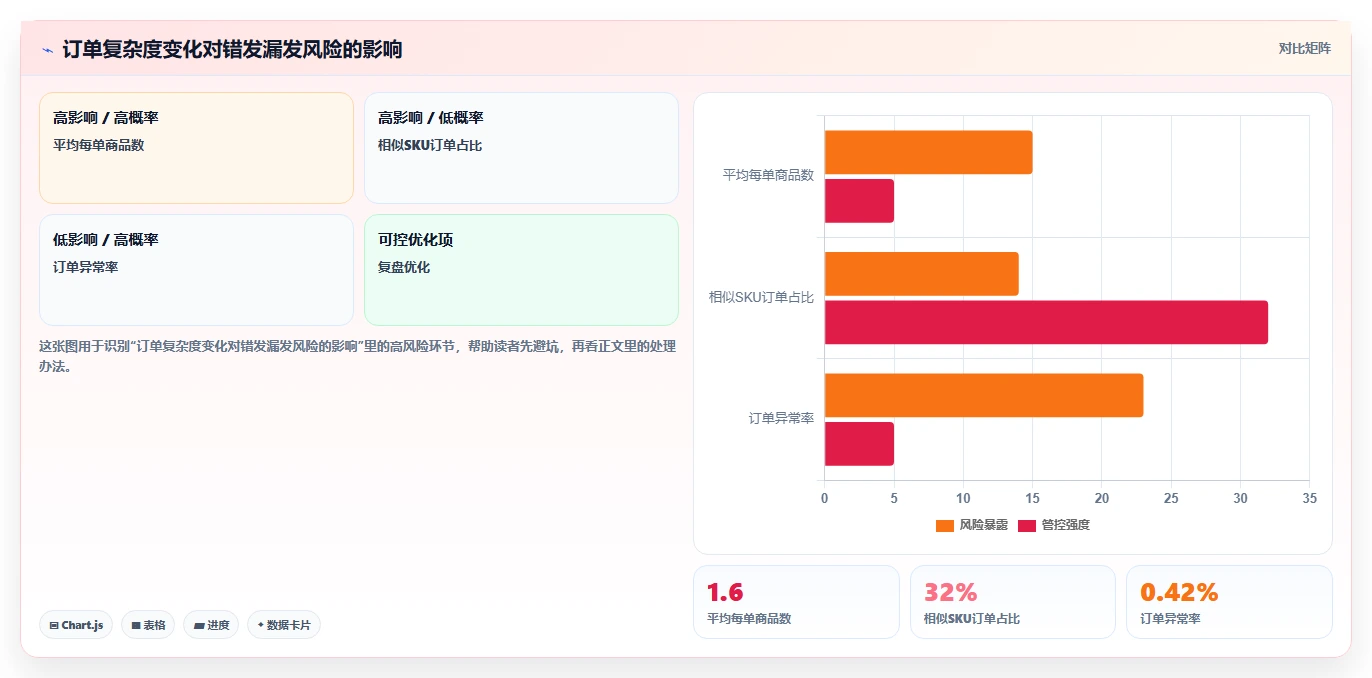Select the 高影响 / 高概率 card

pyautogui.click(x=196, y=148)
